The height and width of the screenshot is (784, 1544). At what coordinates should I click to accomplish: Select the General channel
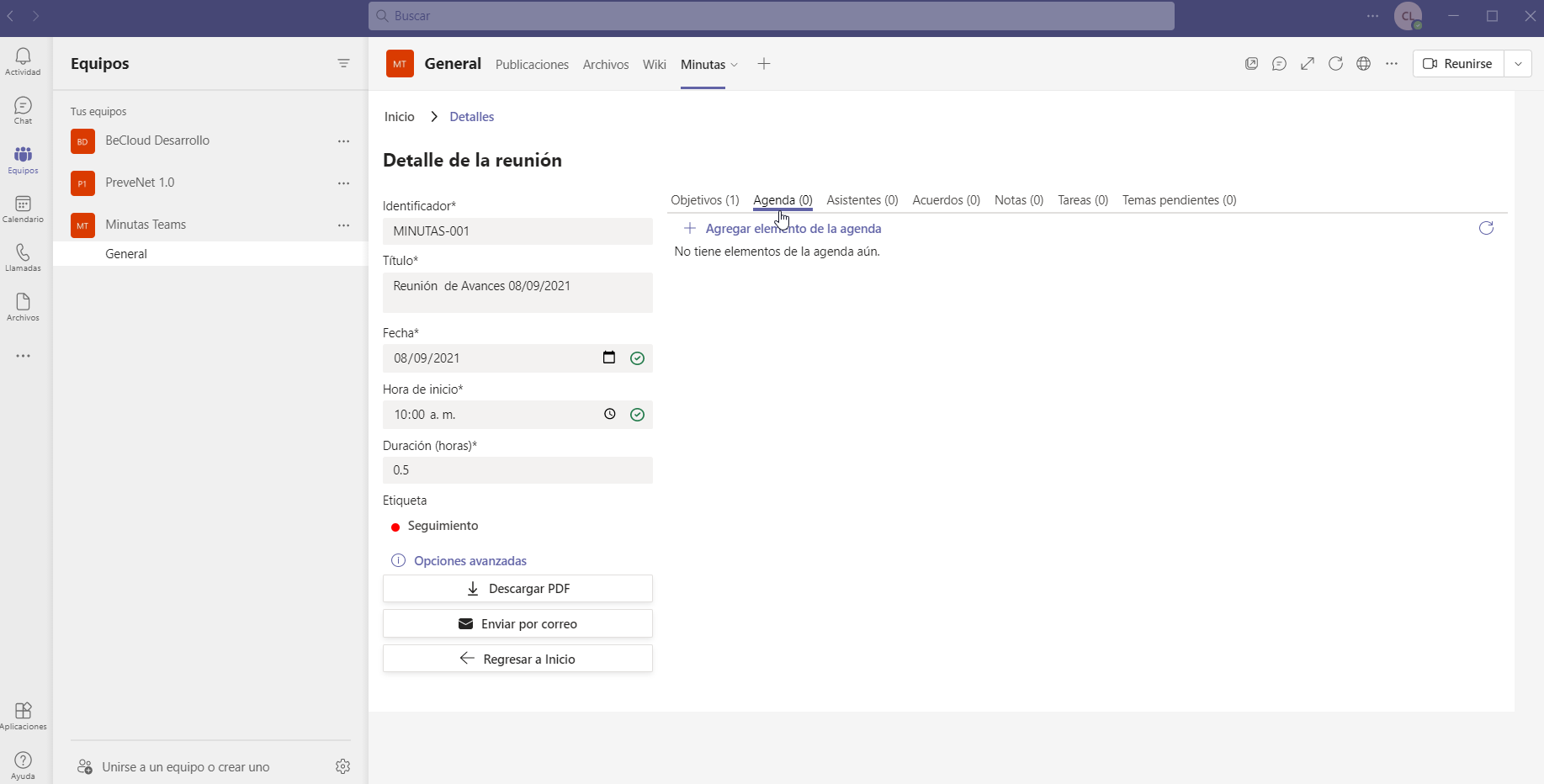click(210, 254)
